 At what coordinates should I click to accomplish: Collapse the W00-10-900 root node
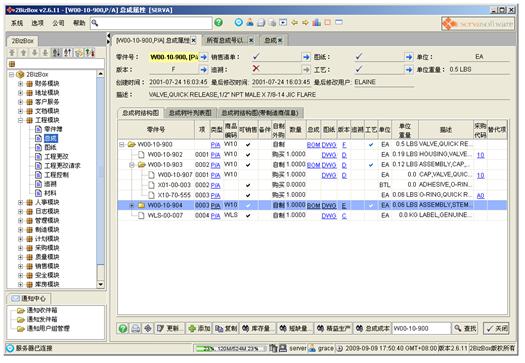coord(122,145)
